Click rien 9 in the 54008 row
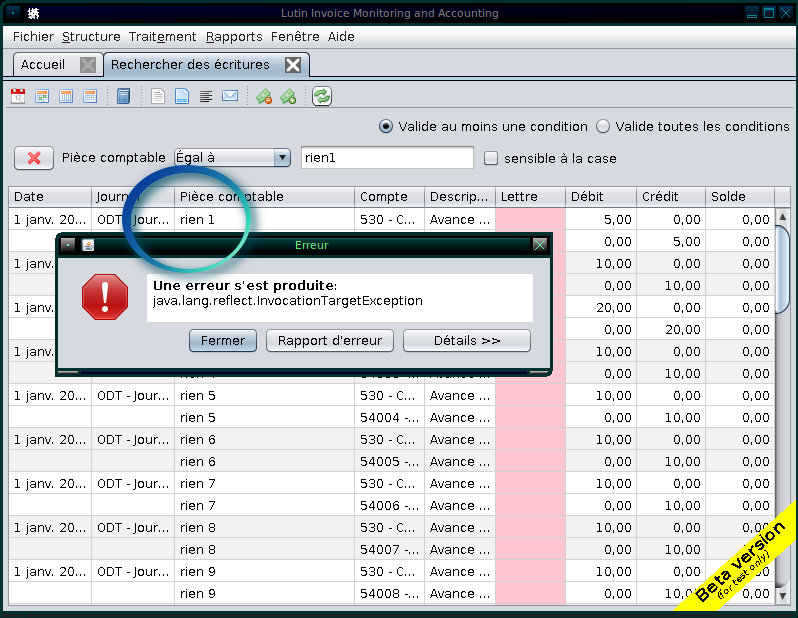The width and height of the screenshot is (798, 618). pyautogui.click(x=264, y=594)
